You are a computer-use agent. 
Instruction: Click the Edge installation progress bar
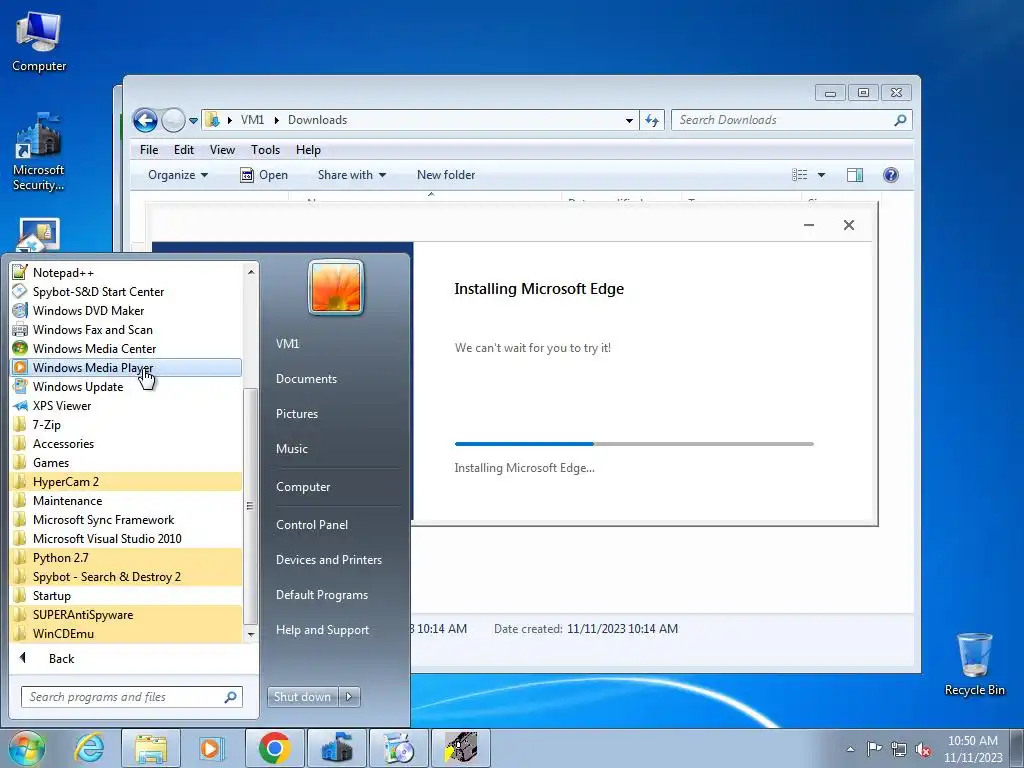[634, 443]
